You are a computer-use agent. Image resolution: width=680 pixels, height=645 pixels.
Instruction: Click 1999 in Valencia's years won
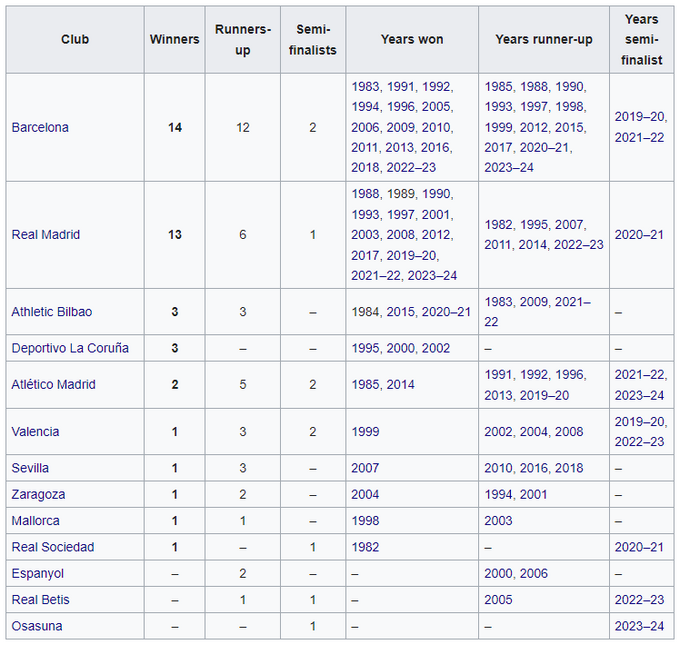pos(365,432)
